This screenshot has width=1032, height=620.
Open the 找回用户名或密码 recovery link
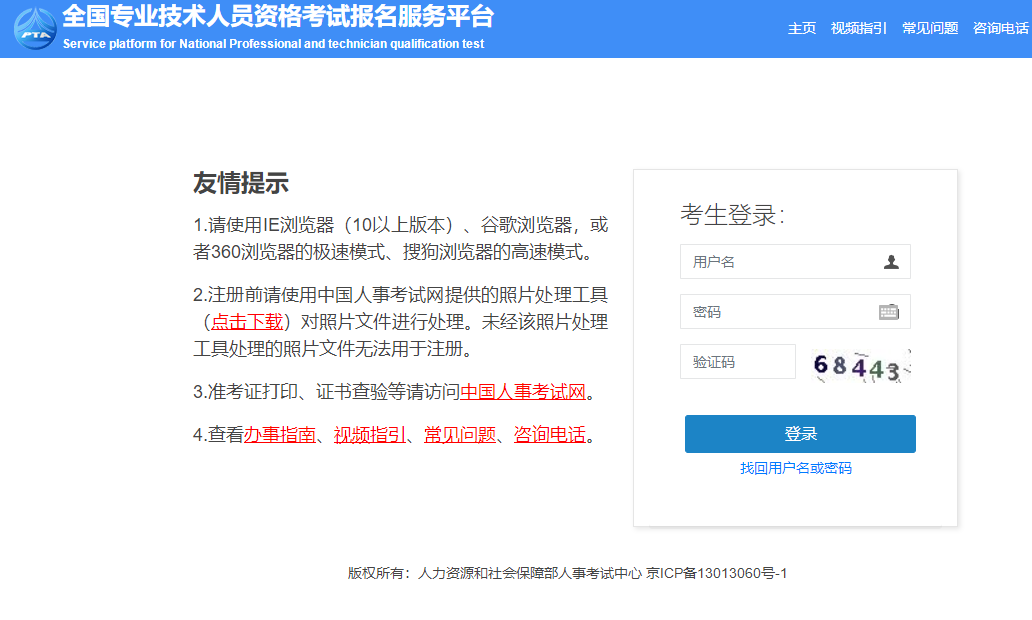pos(799,467)
